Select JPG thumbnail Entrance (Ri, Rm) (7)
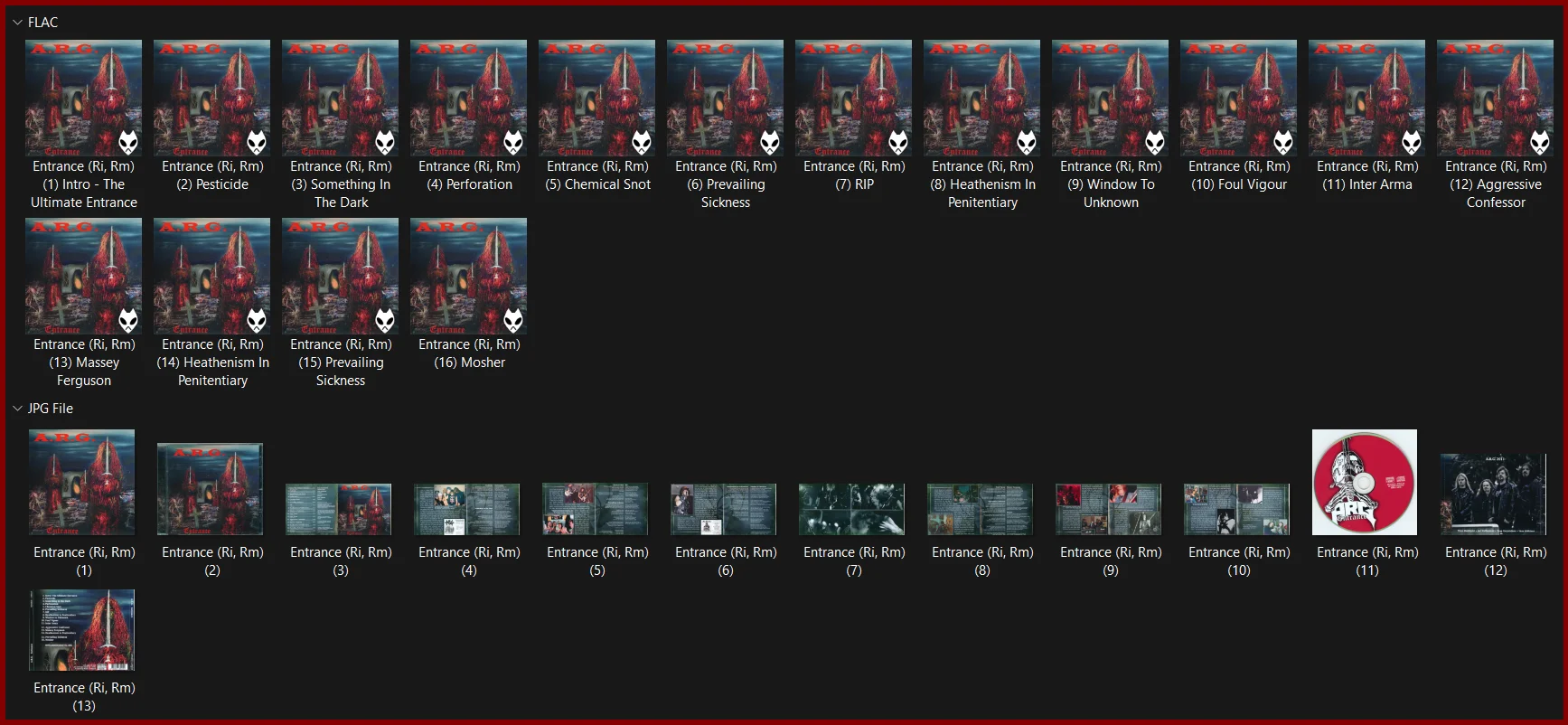Image resolution: width=1568 pixels, height=725 pixels. click(x=852, y=509)
